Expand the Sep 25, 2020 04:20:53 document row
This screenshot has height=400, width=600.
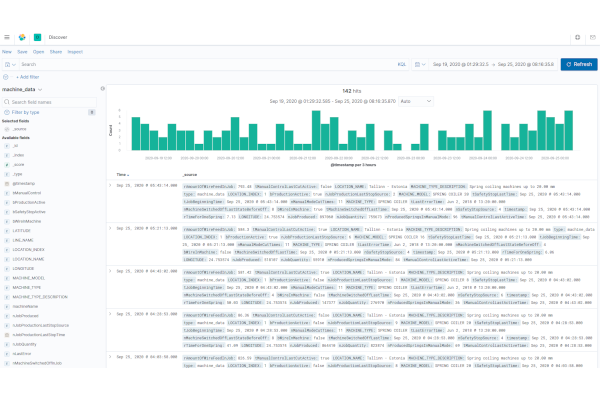pos(110,314)
